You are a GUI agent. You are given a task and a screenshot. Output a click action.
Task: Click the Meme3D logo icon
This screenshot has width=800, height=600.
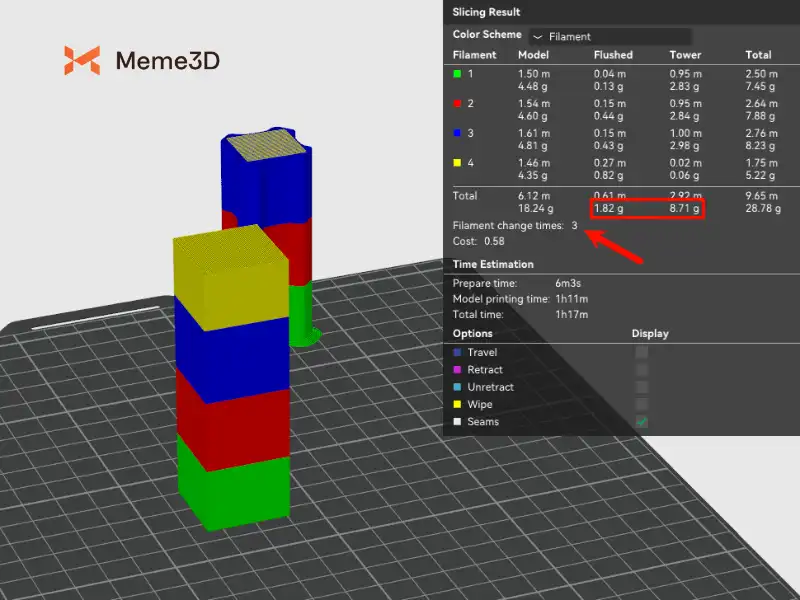click(82, 61)
